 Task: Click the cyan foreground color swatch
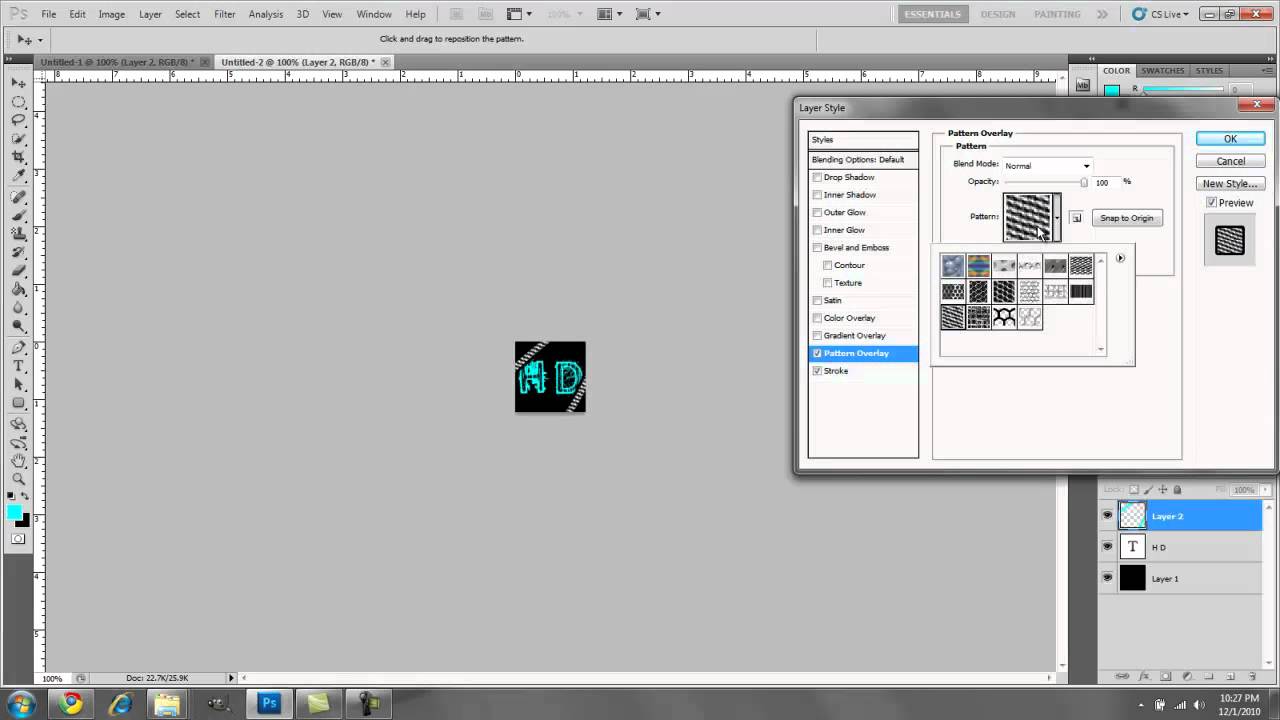tap(14, 512)
